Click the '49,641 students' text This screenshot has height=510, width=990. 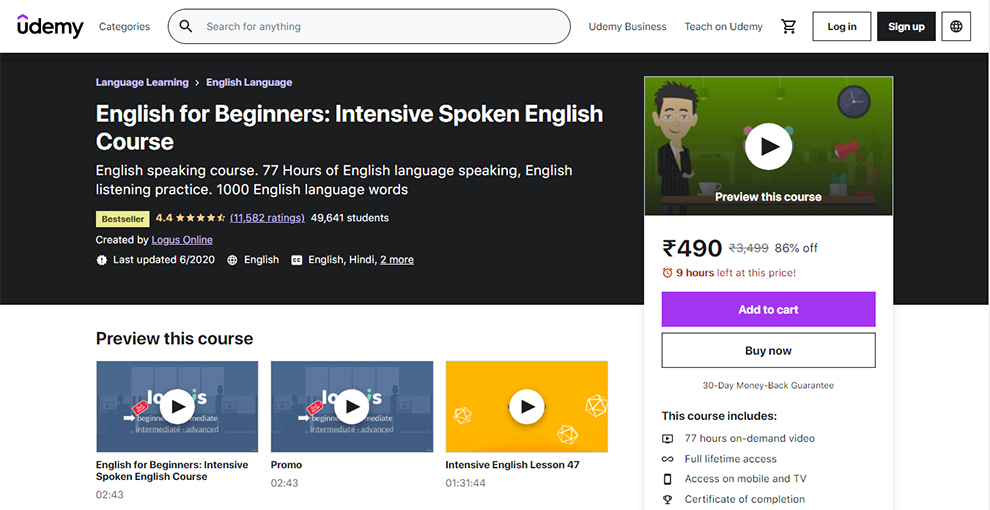tap(350, 218)
